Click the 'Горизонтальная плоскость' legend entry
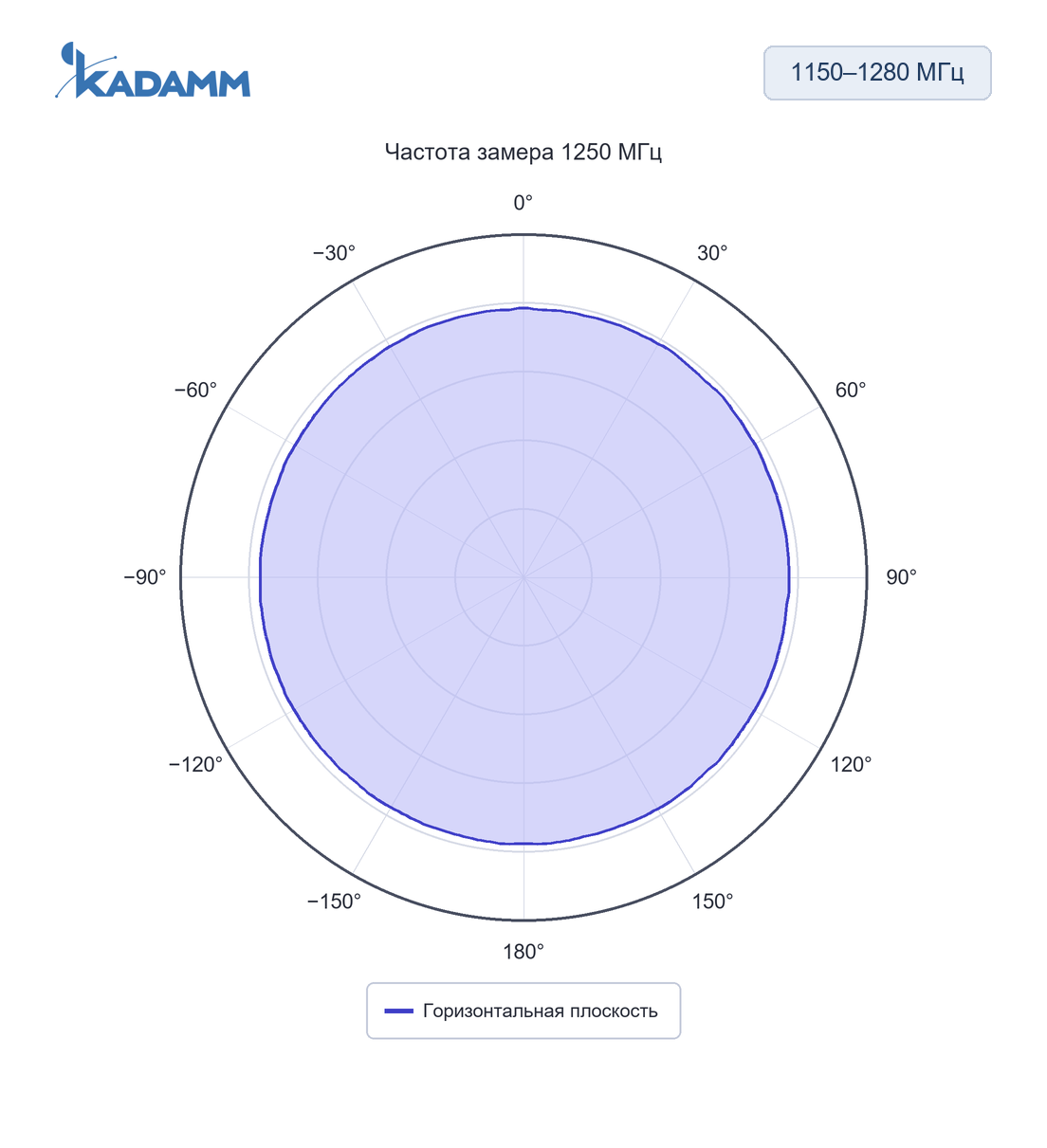Viewport: 1047px width, 1148px height. (x=523, y=1011)
